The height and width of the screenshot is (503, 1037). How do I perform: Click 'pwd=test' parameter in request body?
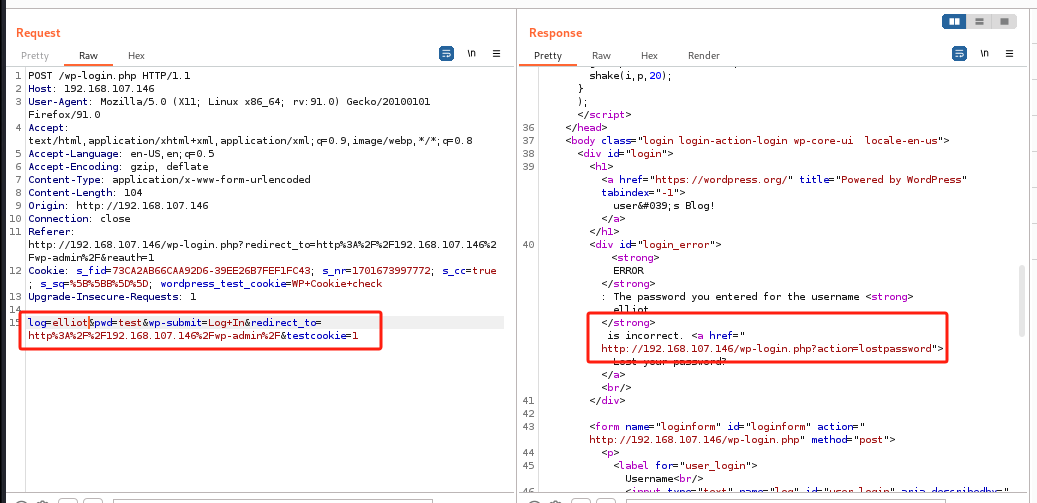pos(117,323)
